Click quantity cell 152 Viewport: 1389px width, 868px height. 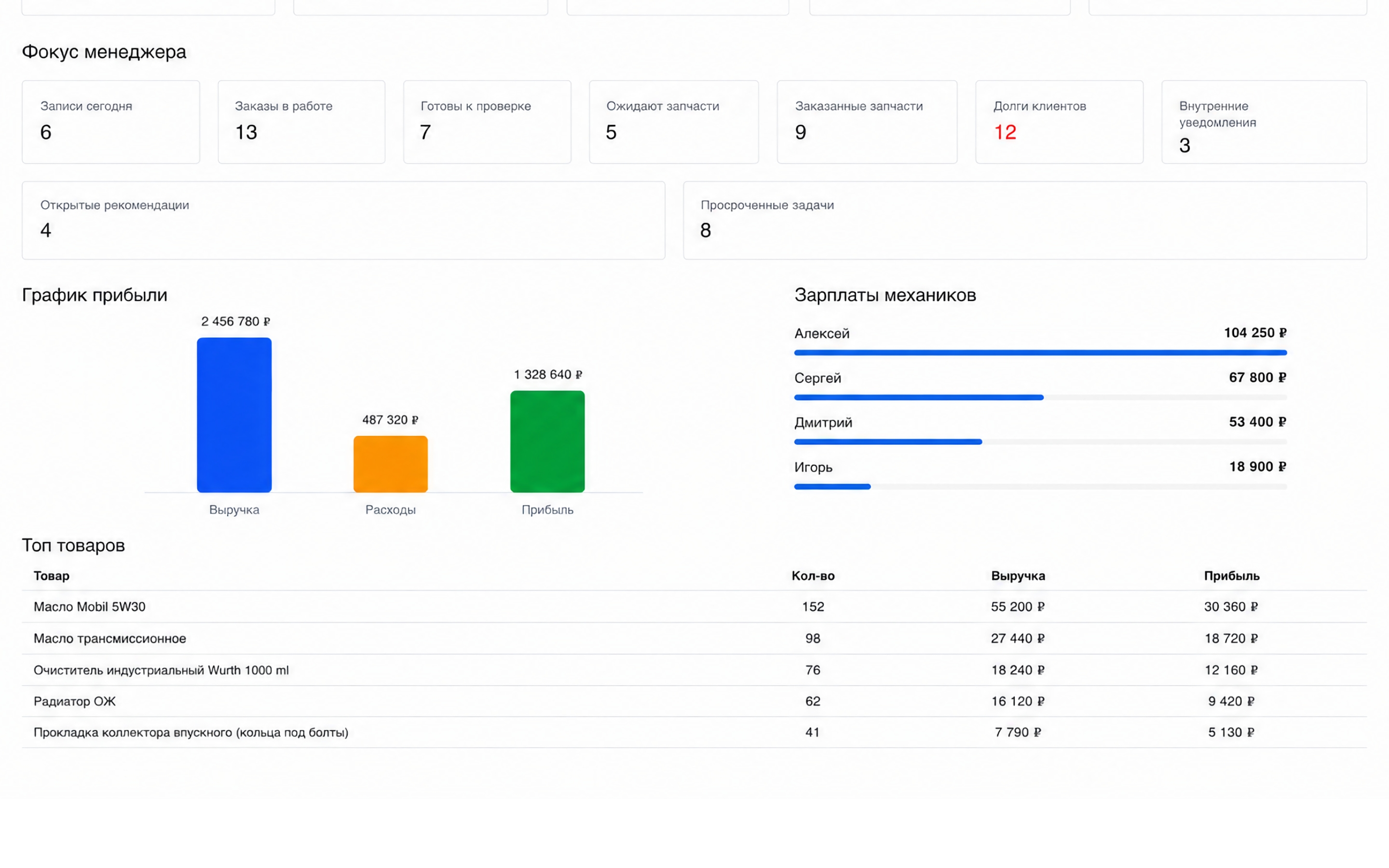813,607
